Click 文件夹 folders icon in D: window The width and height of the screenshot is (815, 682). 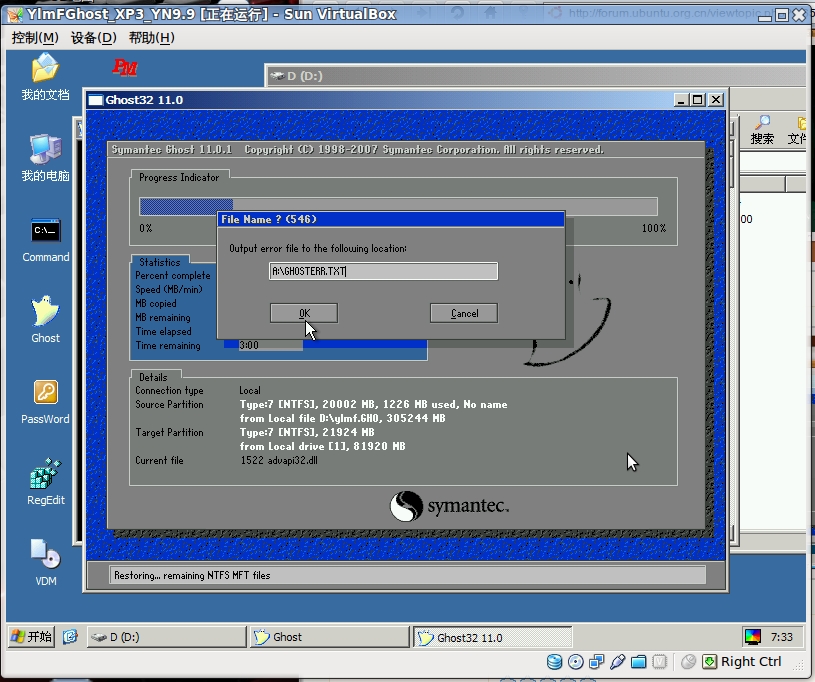(x=799, y=129)
